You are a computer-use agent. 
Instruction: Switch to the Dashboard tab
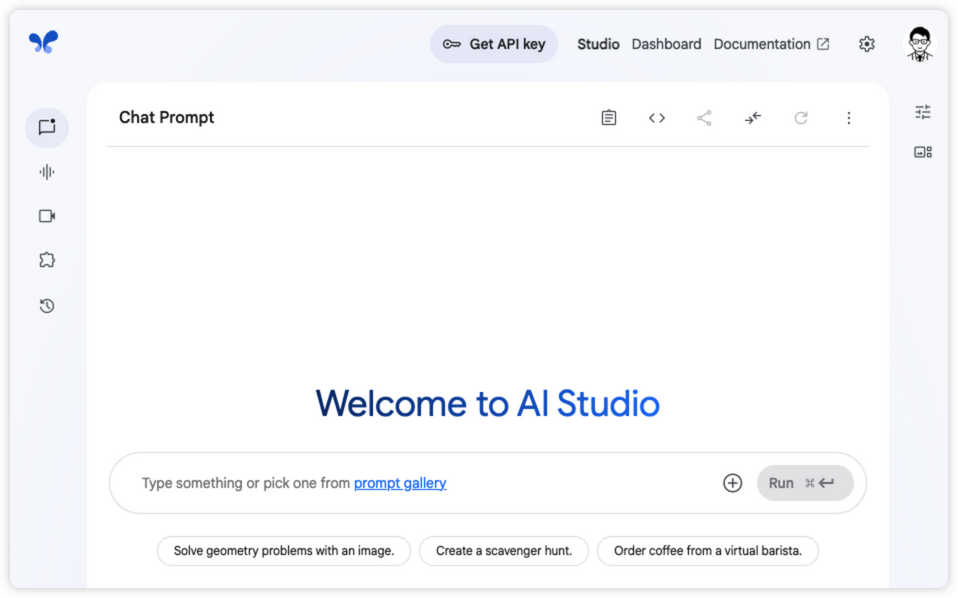coord(666,44)
